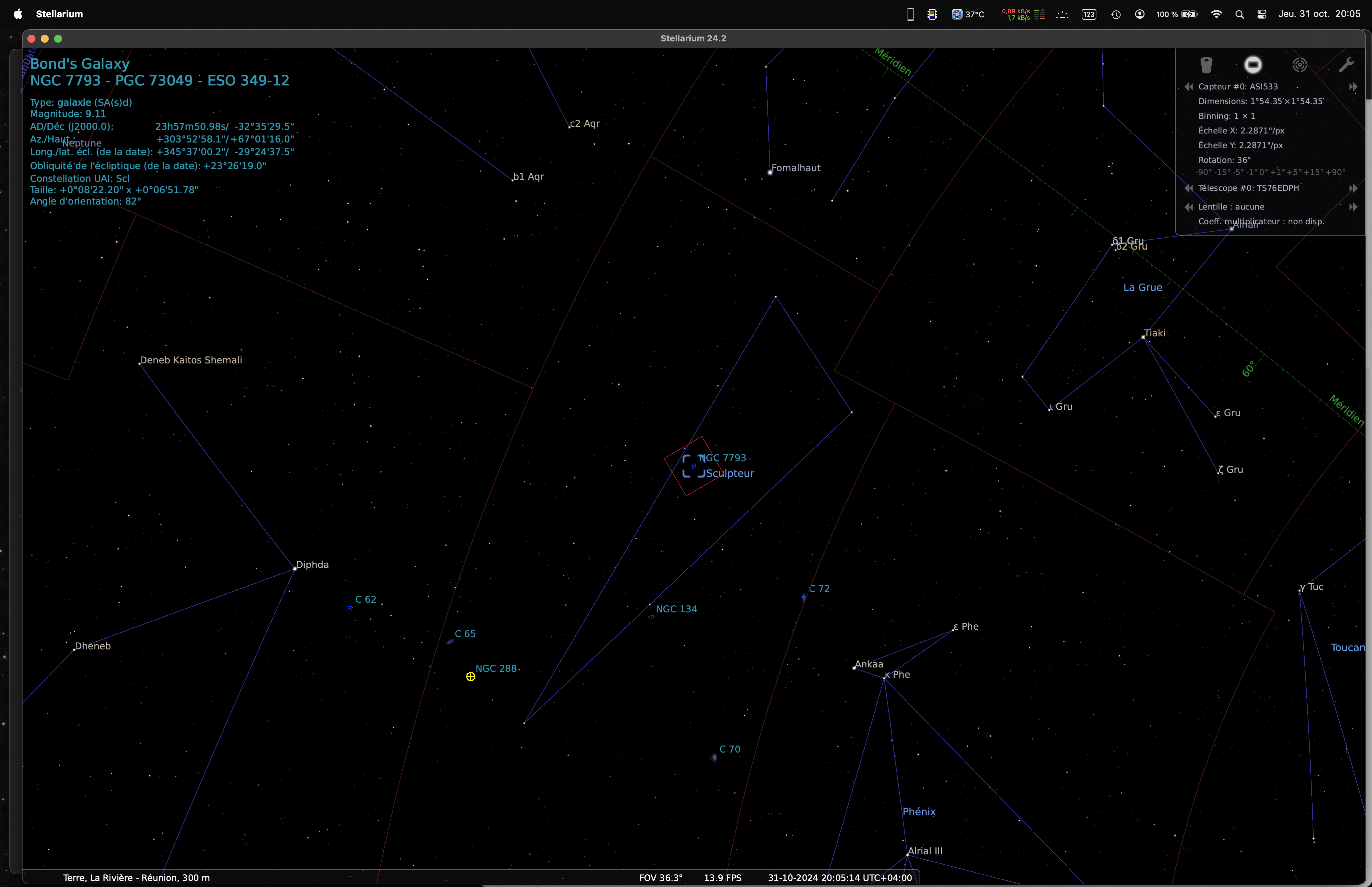1372x887 pixels.
Task: Open network speed kB/s menu bar item
Action: click(1023, 14)
